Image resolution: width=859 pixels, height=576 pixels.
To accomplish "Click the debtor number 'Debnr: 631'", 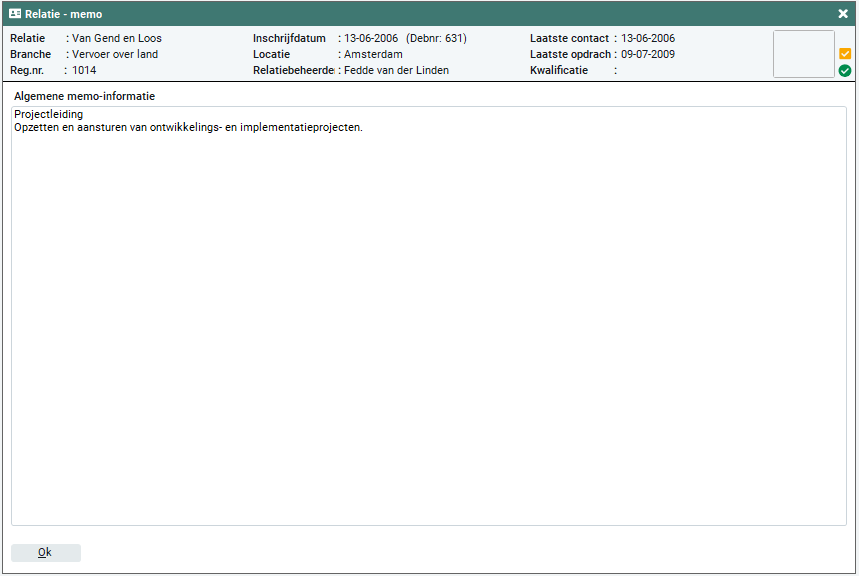I will pyautogui.click(x=436, y=39).
